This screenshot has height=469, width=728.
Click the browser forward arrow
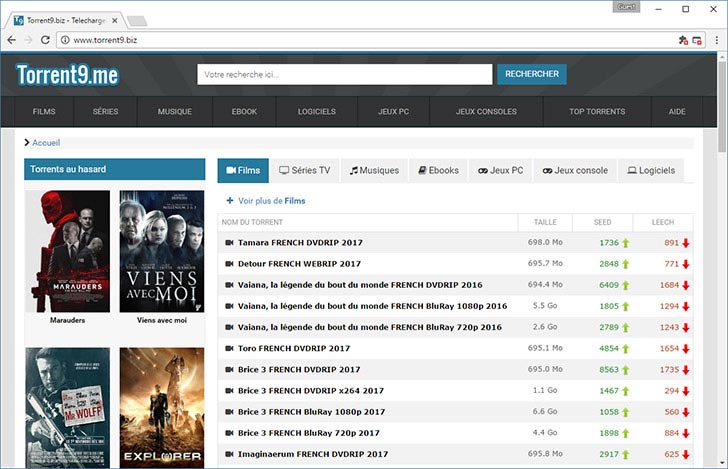coord(28,40)
